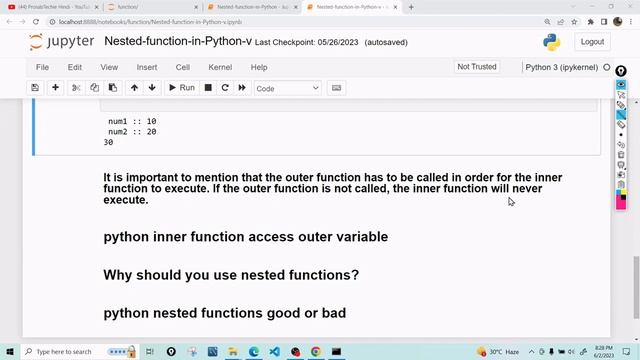Open the Edit menu

click(75, 67)
